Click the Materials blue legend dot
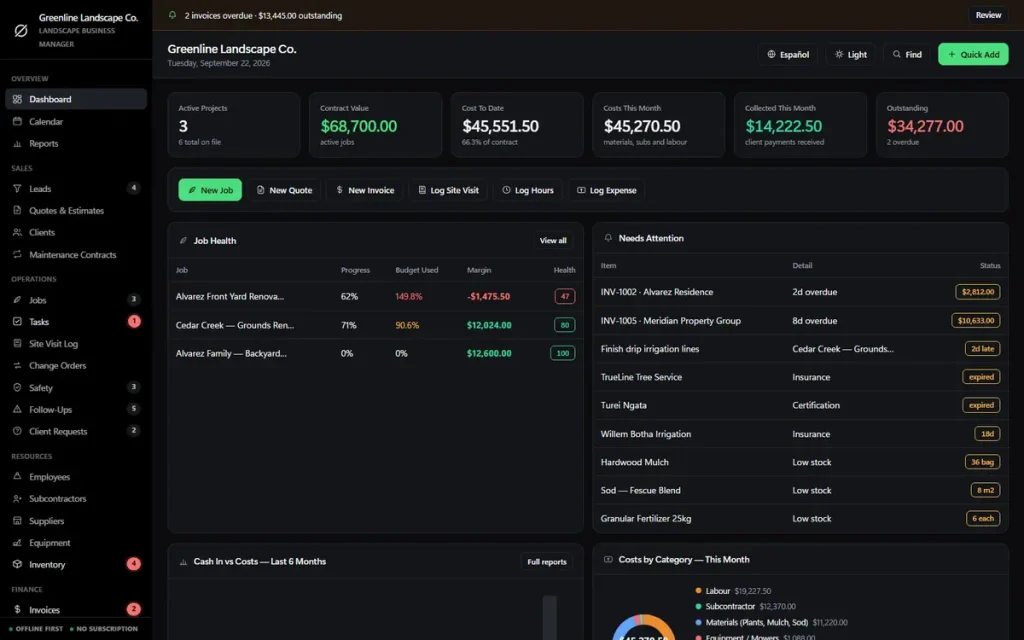 click(698, 622)
